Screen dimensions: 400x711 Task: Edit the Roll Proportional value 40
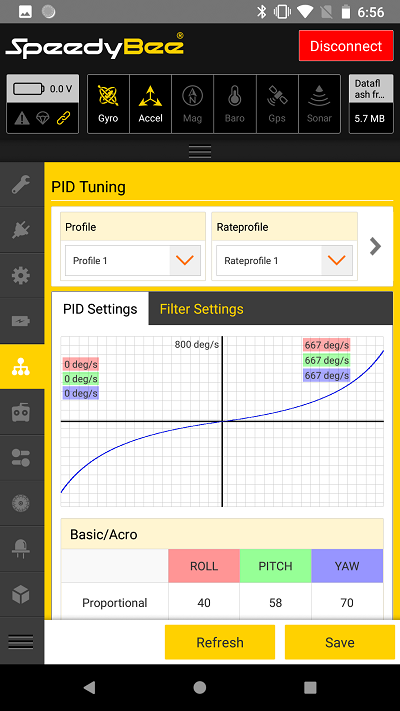point(204,603)
